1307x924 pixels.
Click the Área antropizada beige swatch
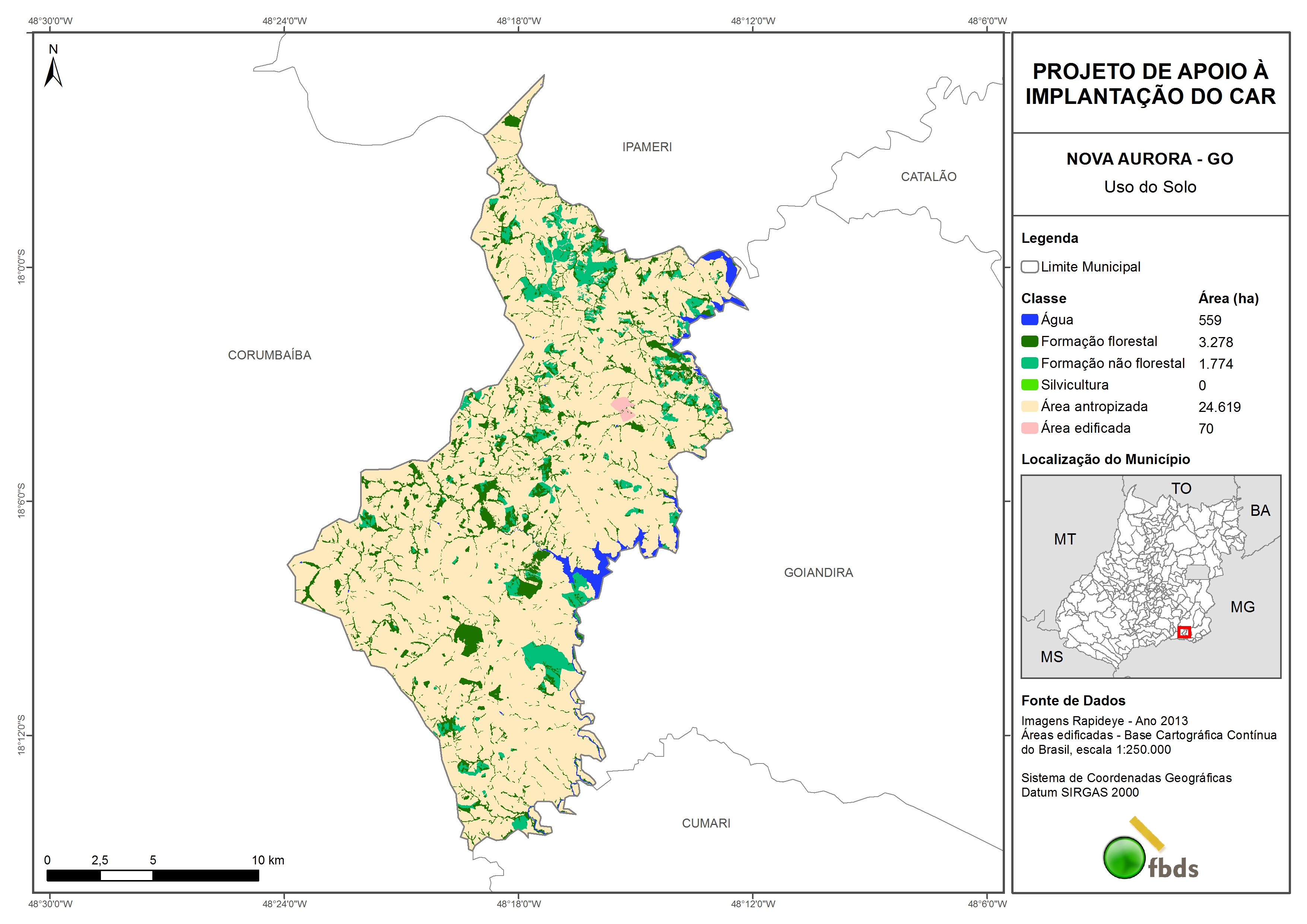(x=1029, y=406)
